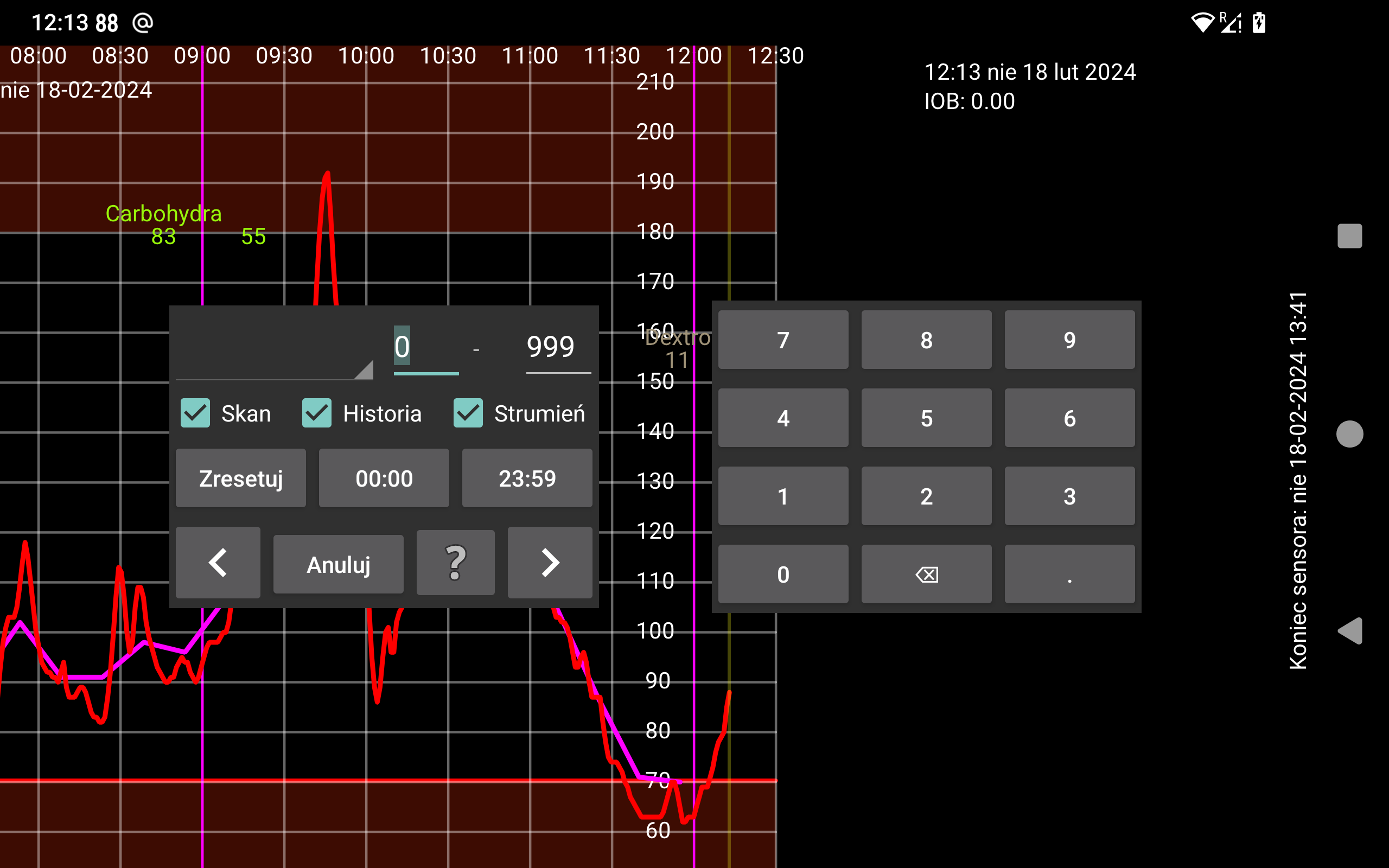Click the Zresetuj button

point(240,478)
